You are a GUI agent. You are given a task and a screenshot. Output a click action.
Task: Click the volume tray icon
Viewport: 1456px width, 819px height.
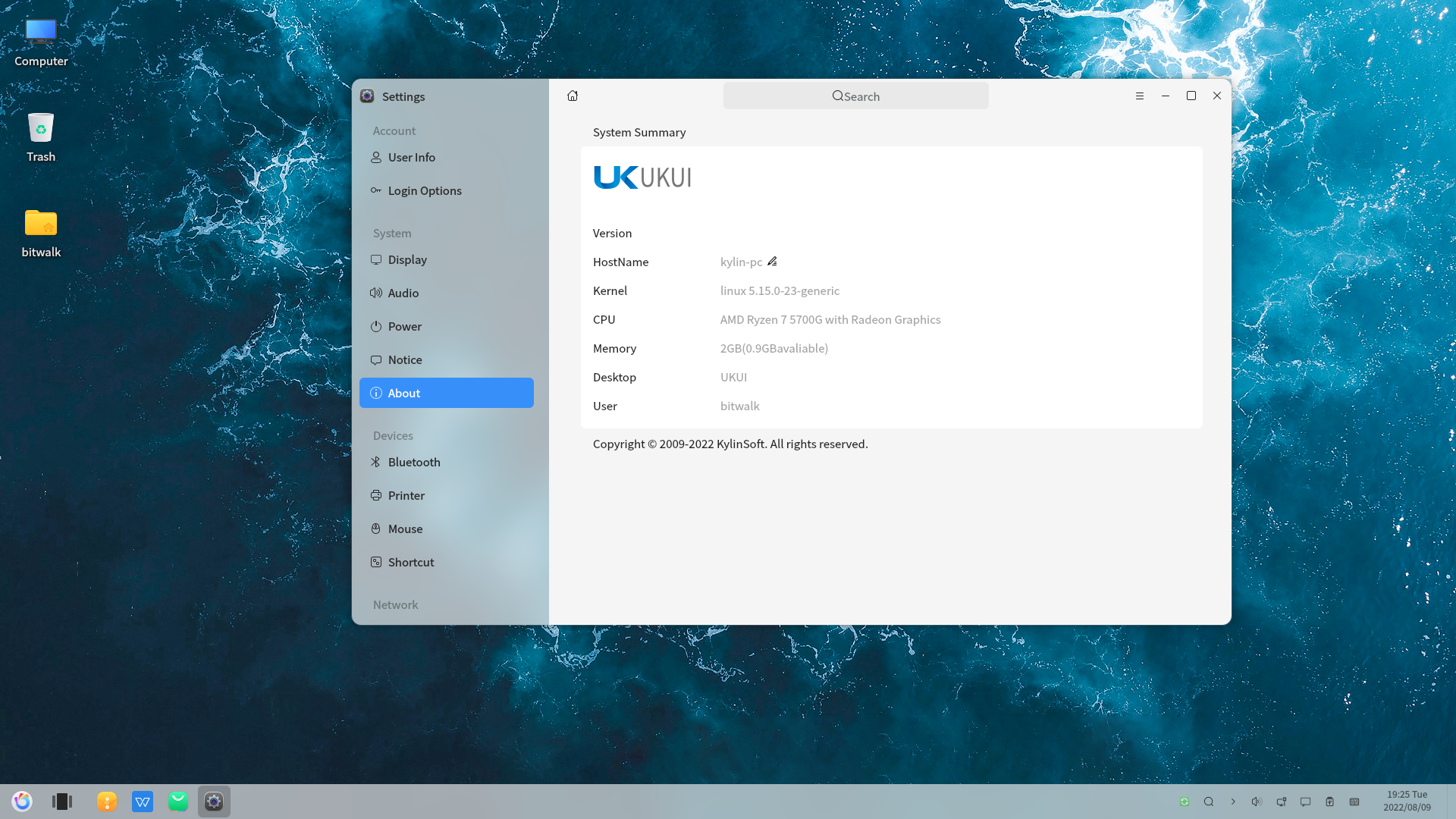[x=1257, y=802]
